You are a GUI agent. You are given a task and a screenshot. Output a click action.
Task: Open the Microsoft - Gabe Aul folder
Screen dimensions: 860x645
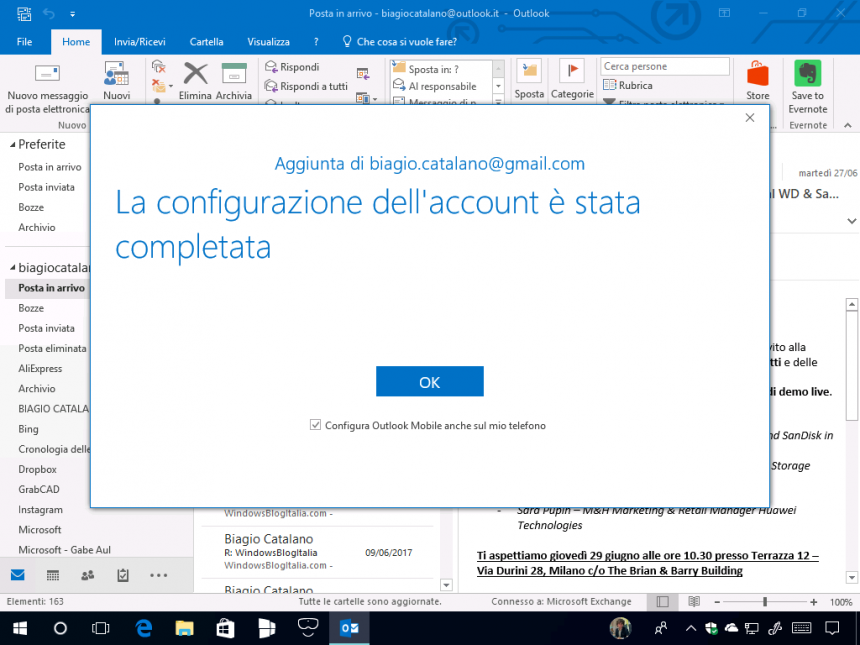tap(64, 550)
